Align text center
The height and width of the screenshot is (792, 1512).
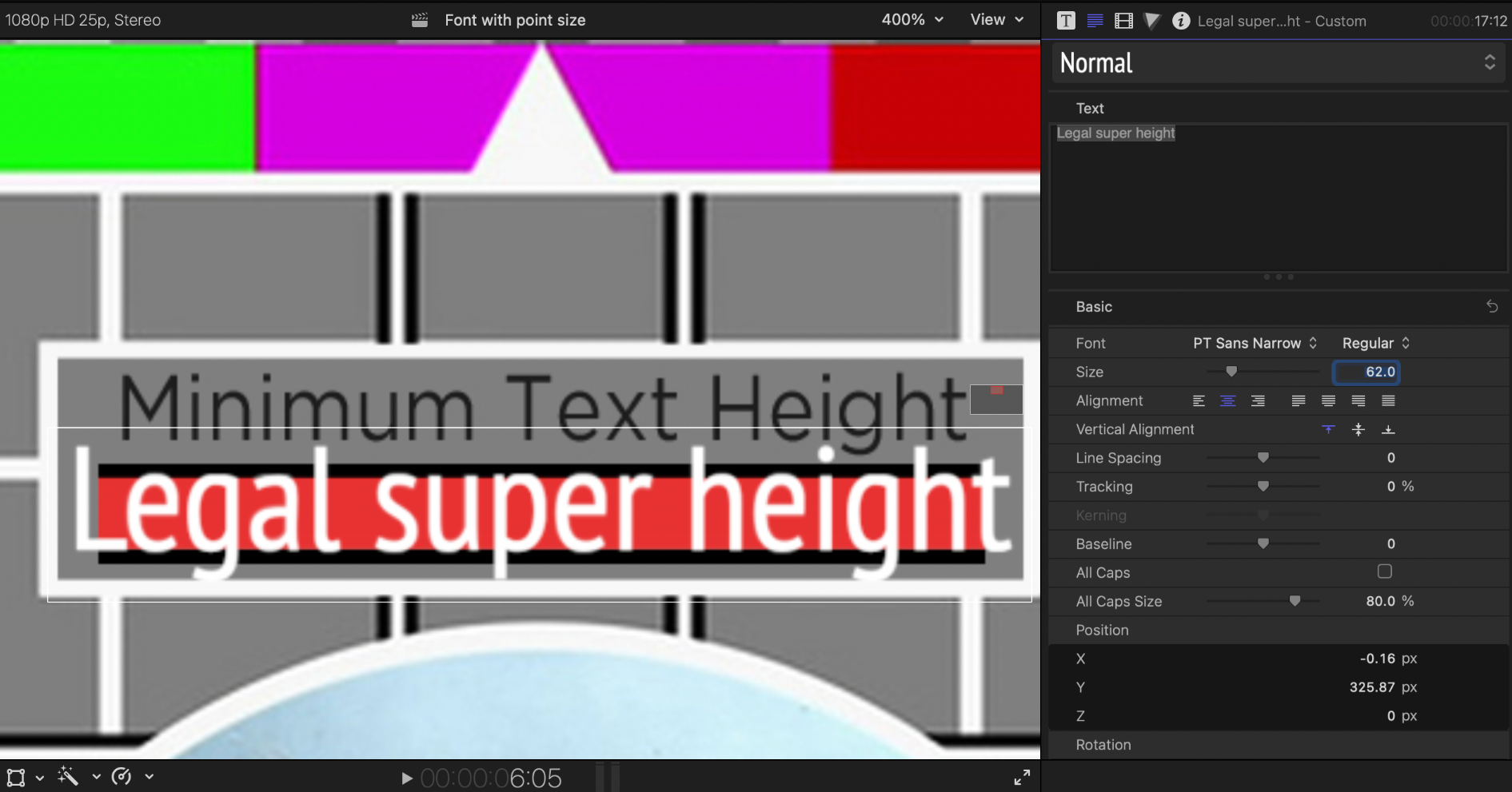(x=1228, y=400)
